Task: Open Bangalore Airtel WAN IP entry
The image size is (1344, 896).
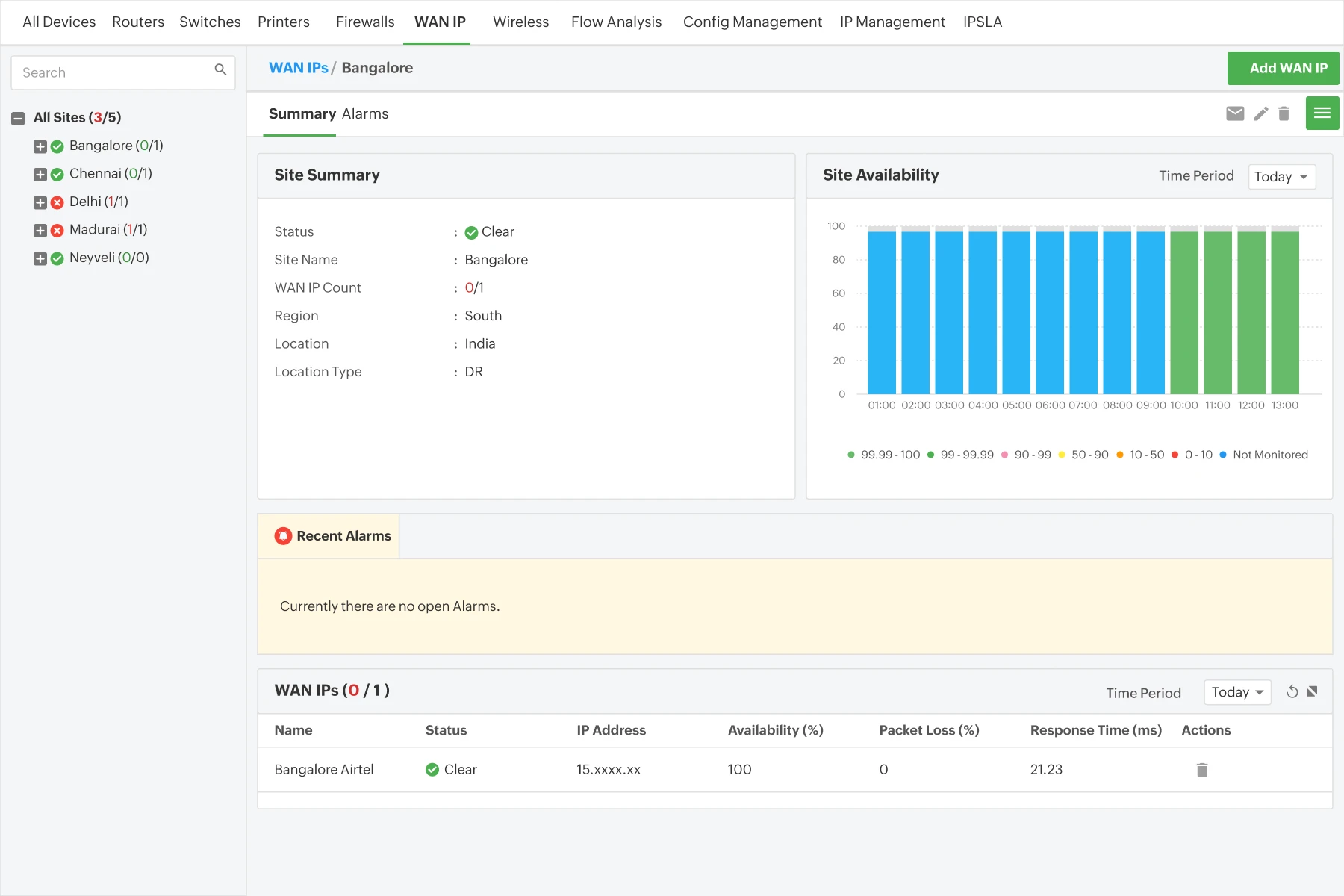Action: tap(323, 769)
